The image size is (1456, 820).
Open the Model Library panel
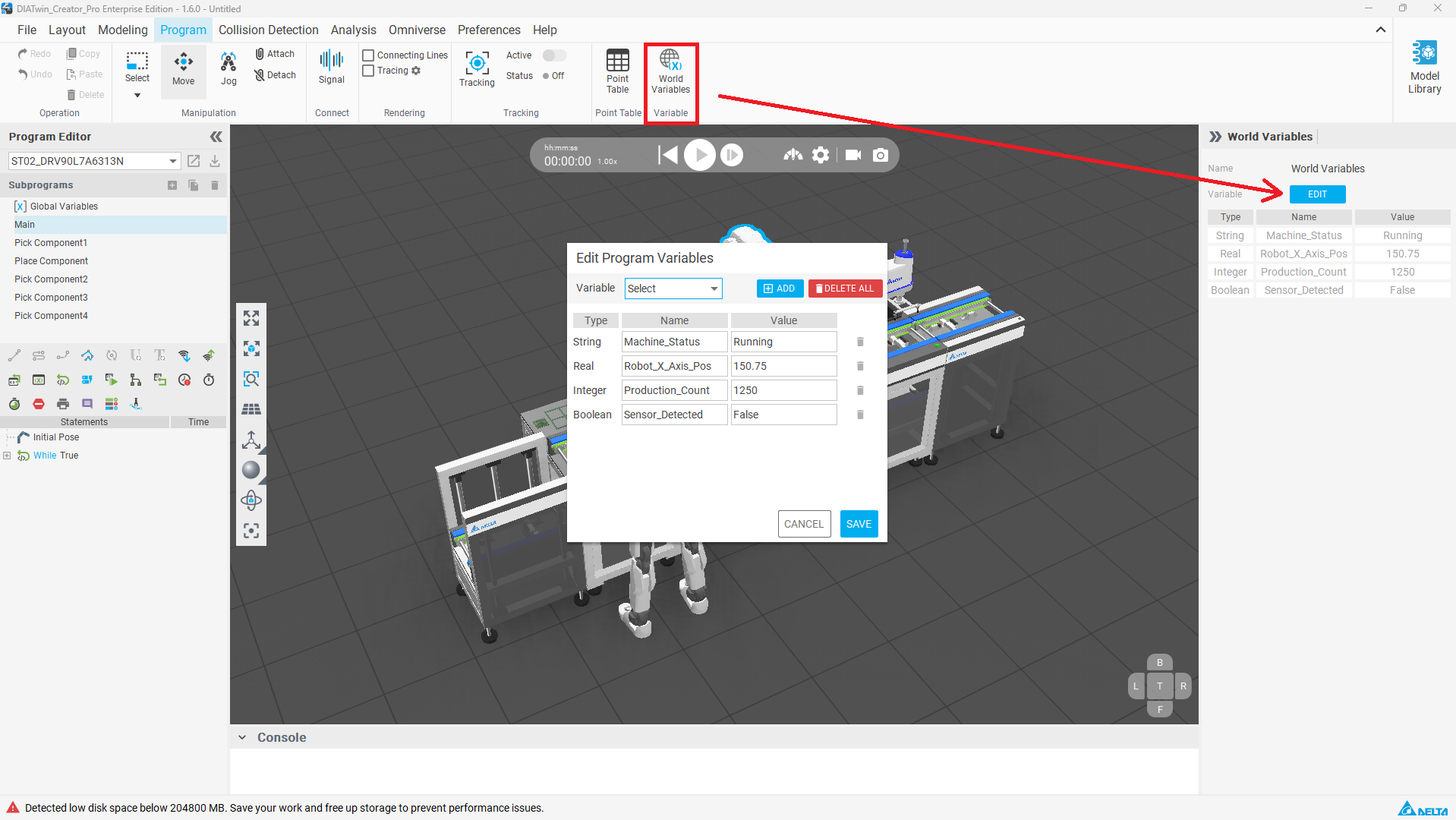(x=1424, y=68)
